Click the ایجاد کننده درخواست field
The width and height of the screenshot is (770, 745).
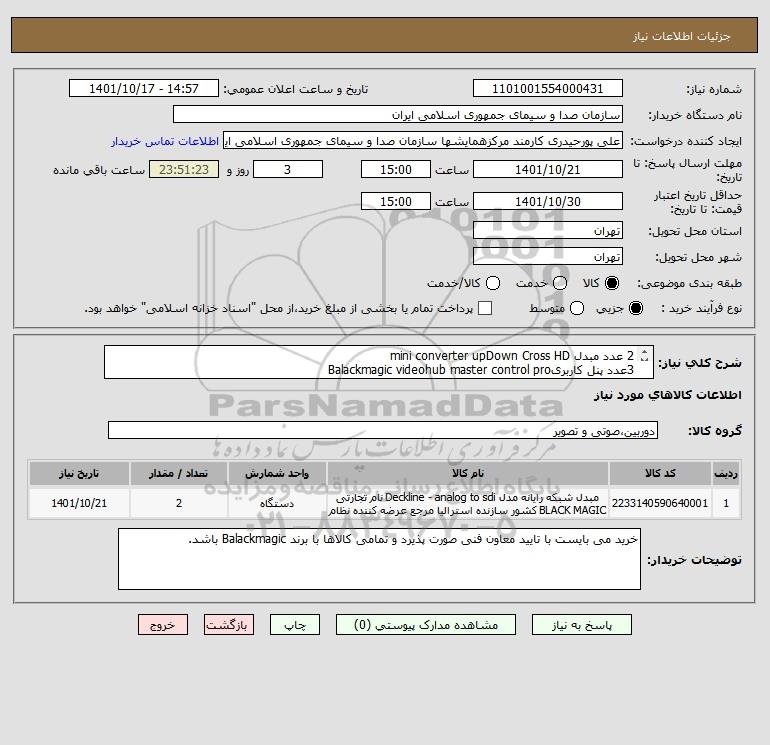pos(423,140)
